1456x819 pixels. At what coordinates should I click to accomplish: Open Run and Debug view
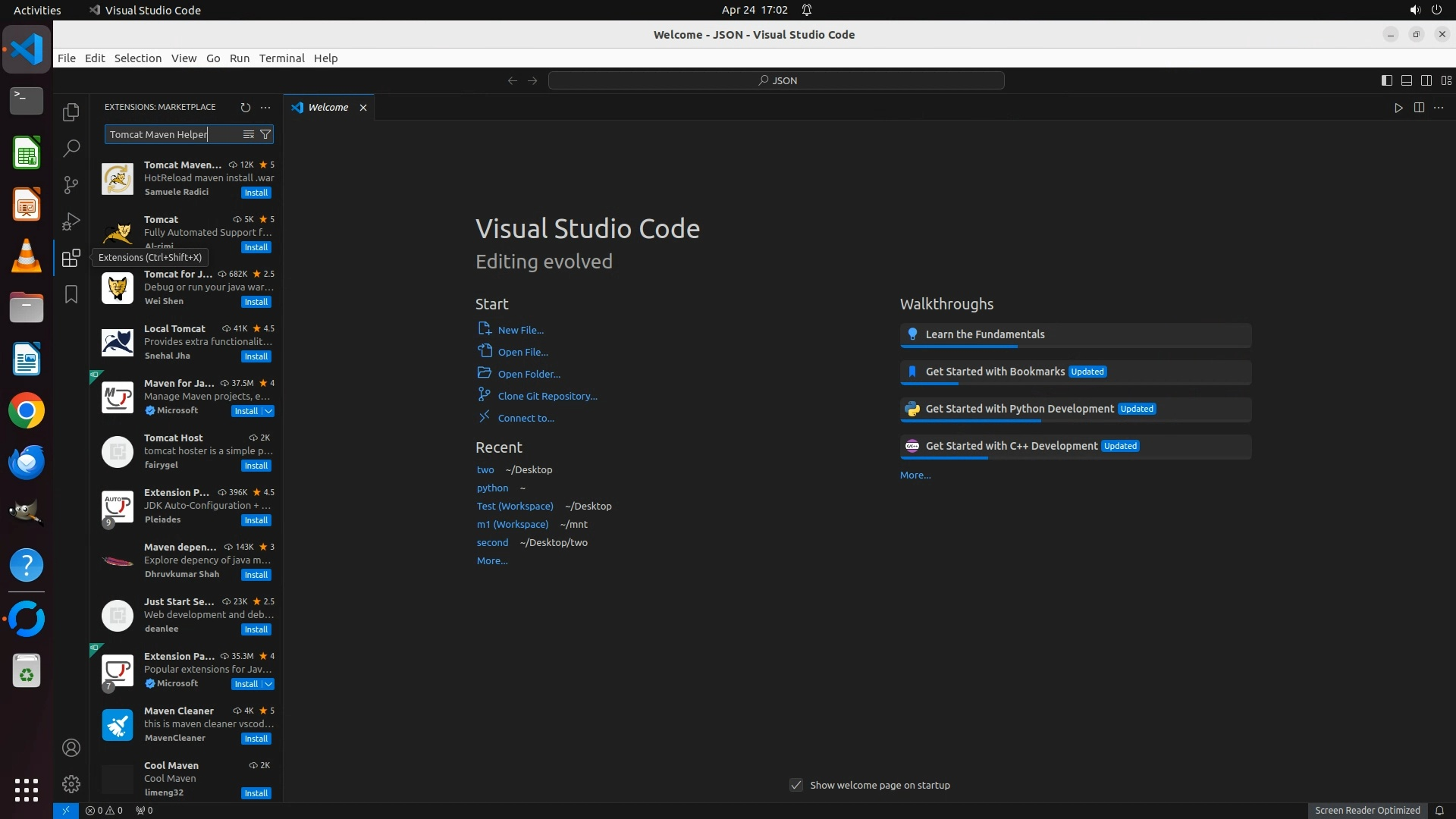(71, 221)
